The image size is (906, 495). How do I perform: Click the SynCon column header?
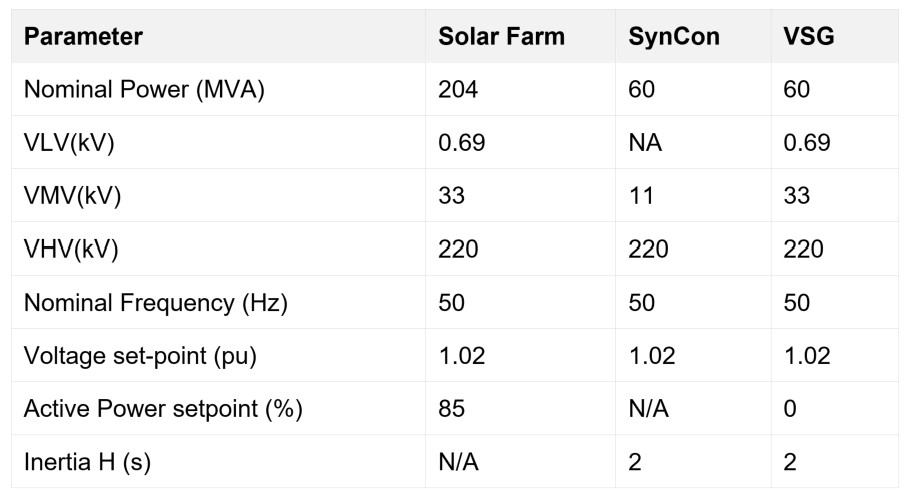pos(673,37)
